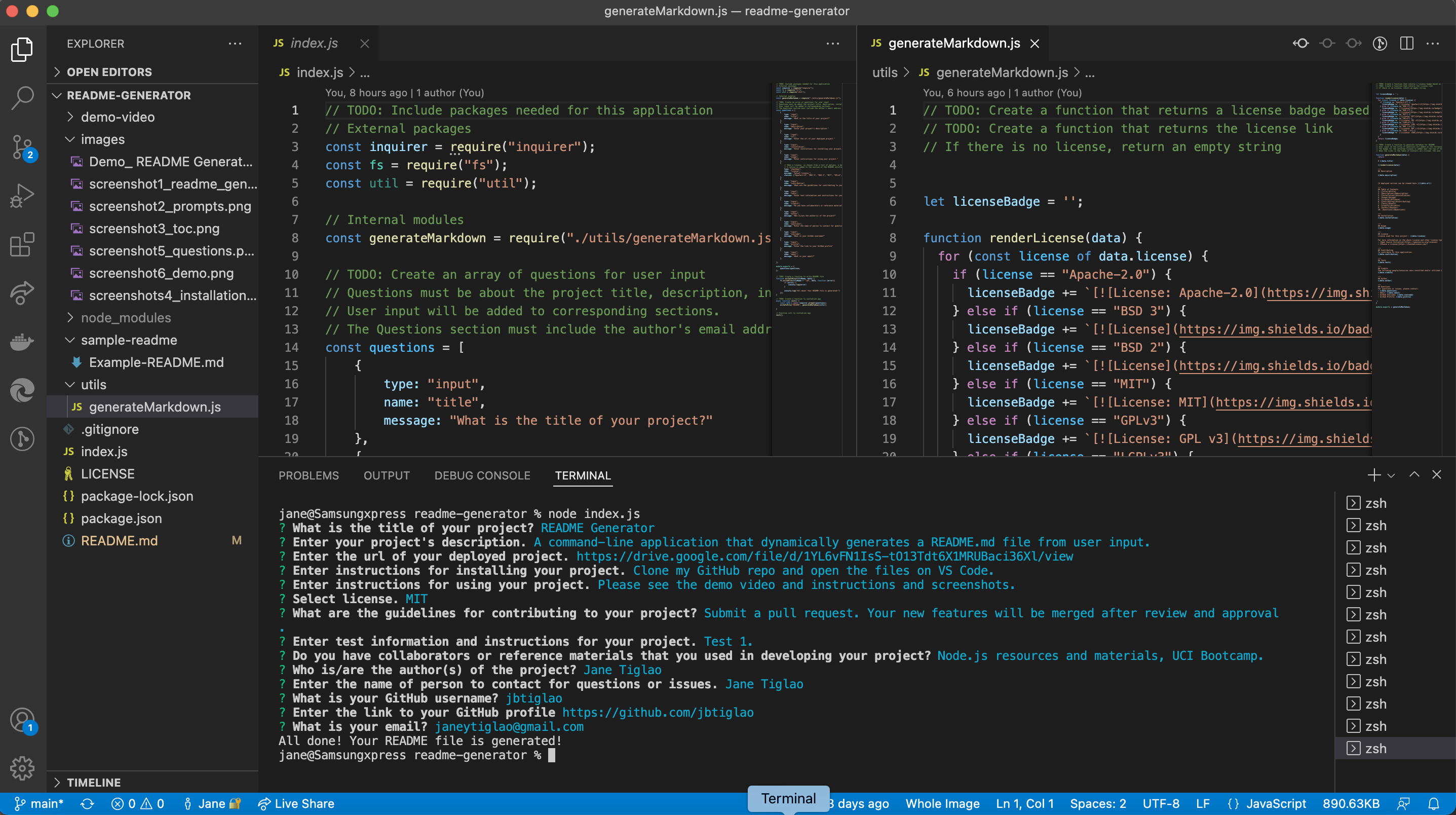Image resolution: width=1456 pixels, height=815 pixels.
Task: Open more actions for index.js editor group
Action: click(x=832, y=44)
